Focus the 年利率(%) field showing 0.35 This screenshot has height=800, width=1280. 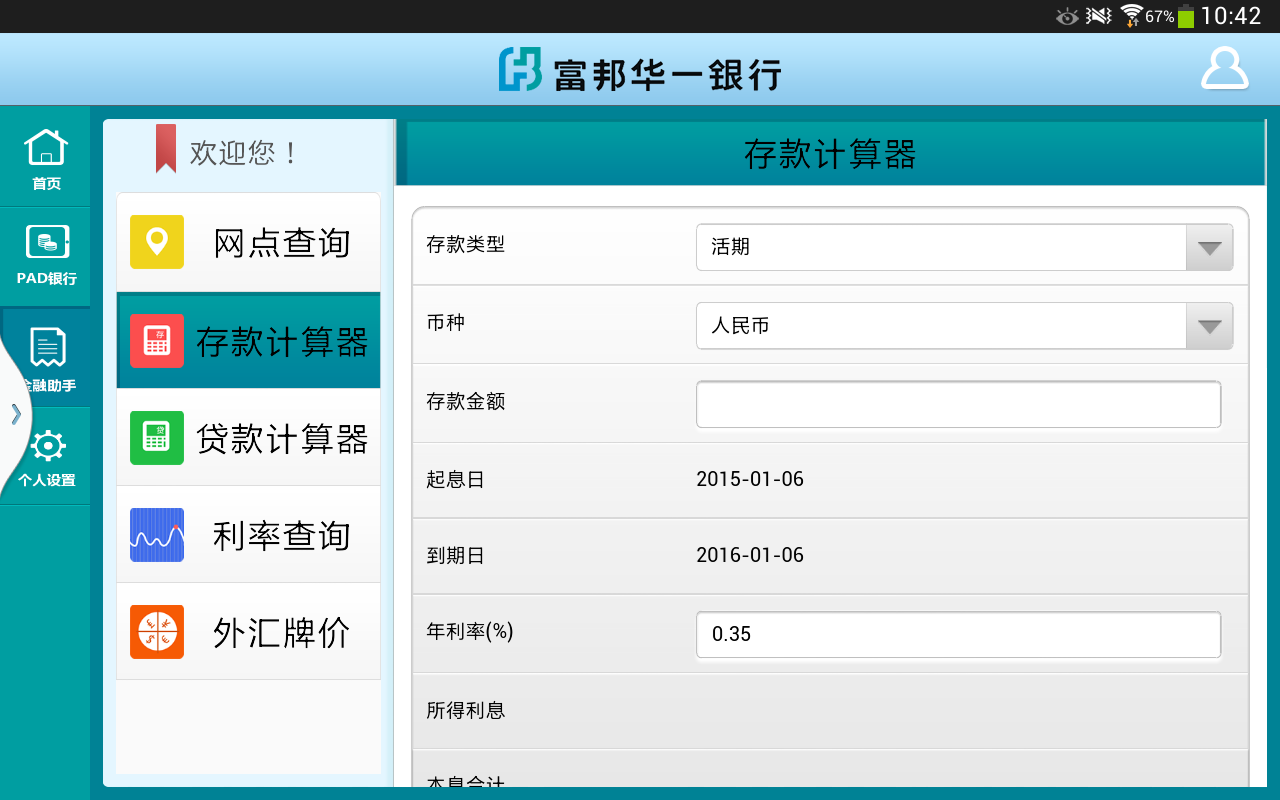click(958, 635)
